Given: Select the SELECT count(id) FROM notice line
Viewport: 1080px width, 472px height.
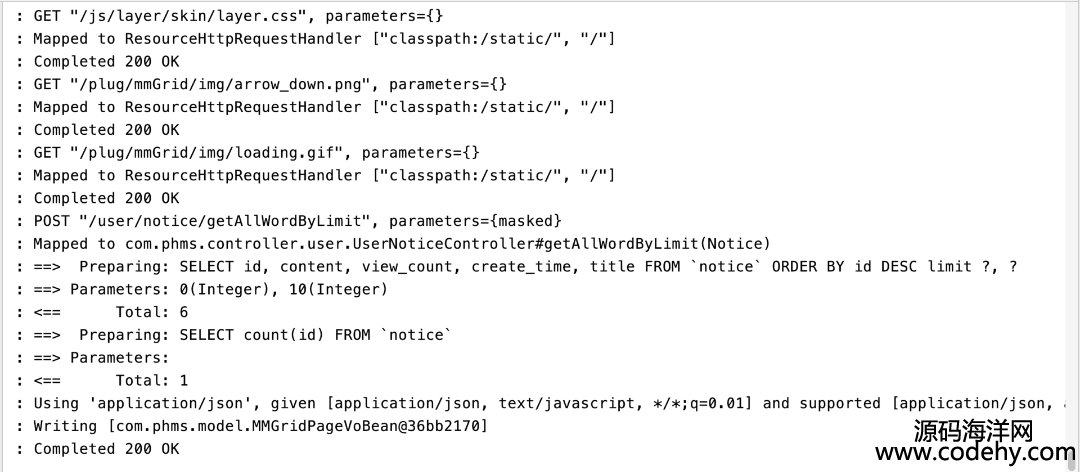Looking at the screenshot, I should (x=234, y=335).
